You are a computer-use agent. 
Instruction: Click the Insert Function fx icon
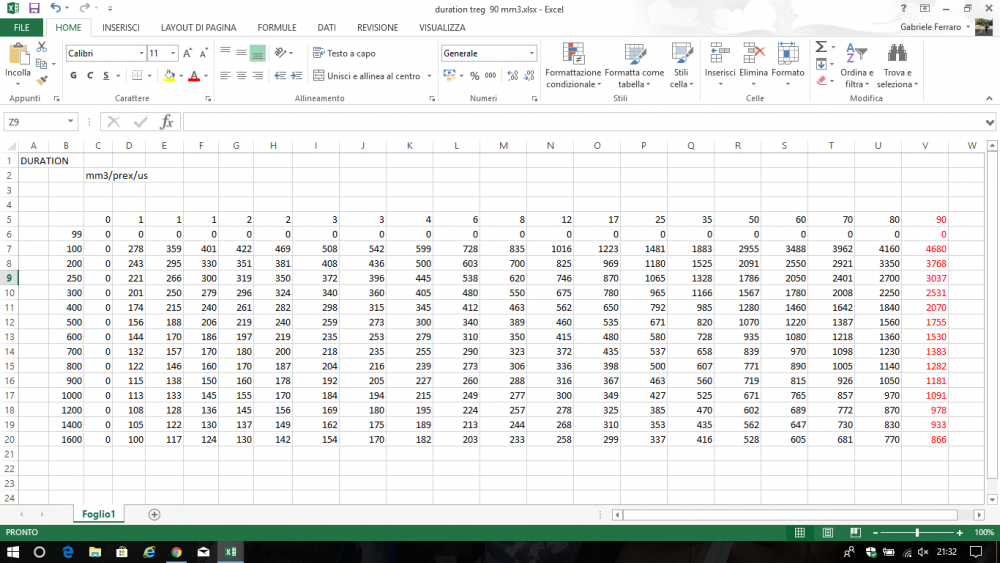click(x=167, y=122)
